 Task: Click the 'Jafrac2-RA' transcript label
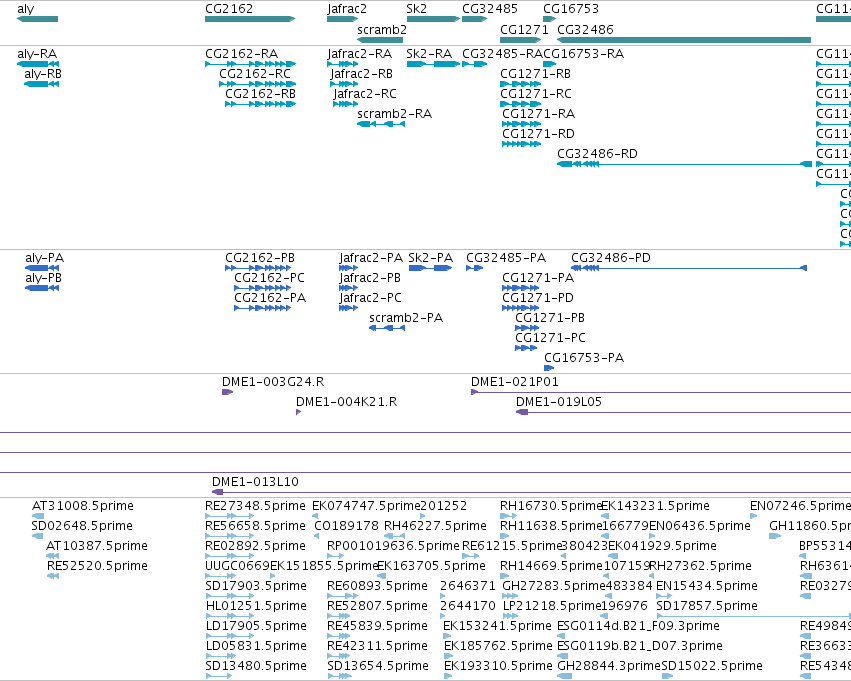click(x=359, y=54)
